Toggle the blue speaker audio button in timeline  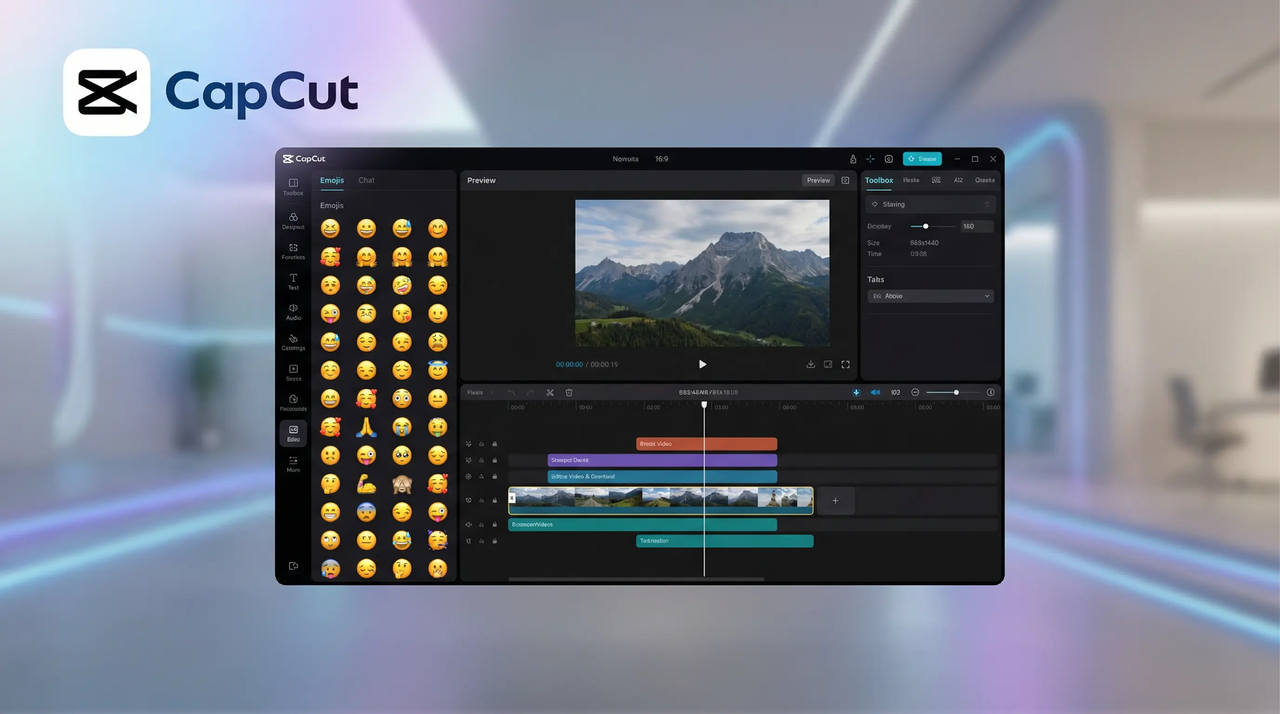point(875,393)
